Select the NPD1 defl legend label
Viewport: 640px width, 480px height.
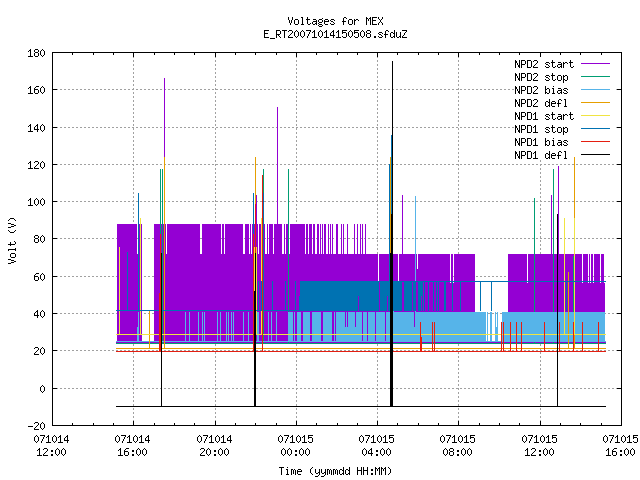[x=541, y=156]
